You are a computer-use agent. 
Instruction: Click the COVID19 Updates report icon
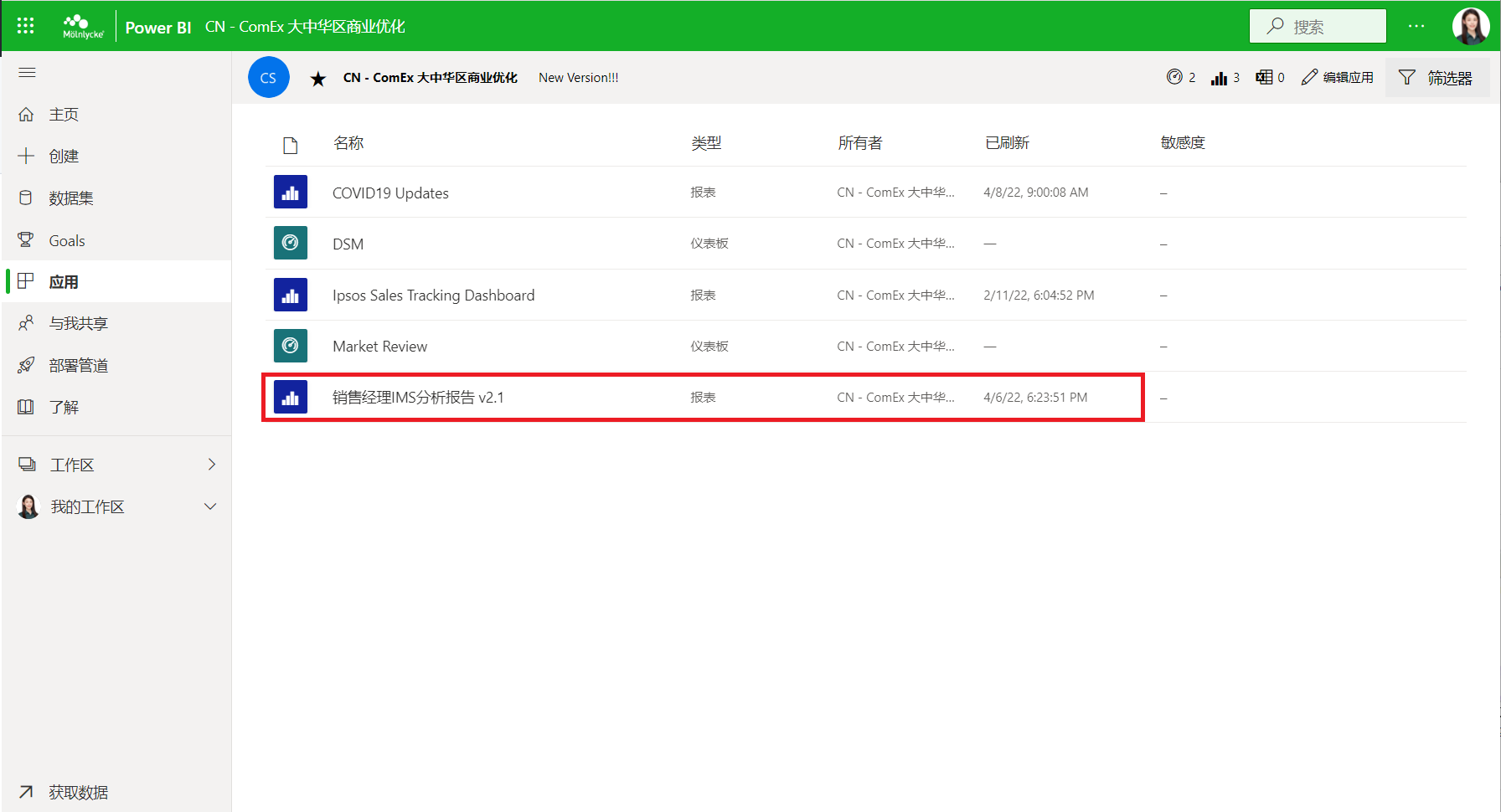point(291,192)
